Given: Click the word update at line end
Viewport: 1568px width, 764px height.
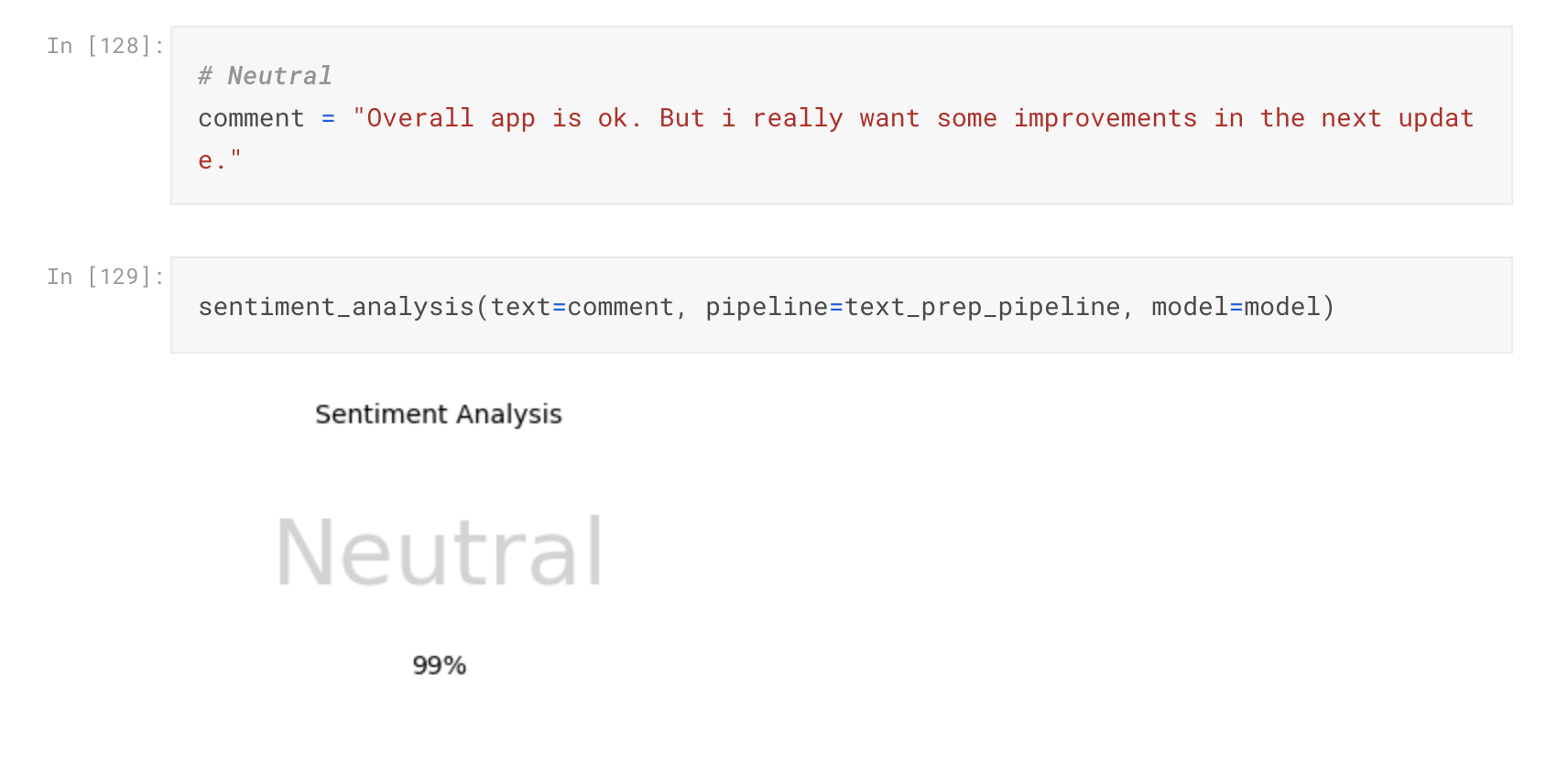Looking at the screenshot, I should 1436,118.
